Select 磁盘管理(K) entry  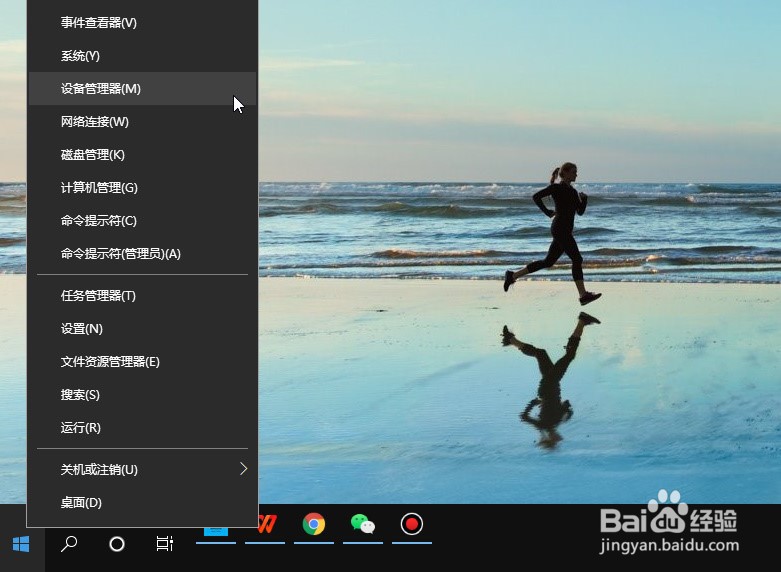[x=142, y=154]
